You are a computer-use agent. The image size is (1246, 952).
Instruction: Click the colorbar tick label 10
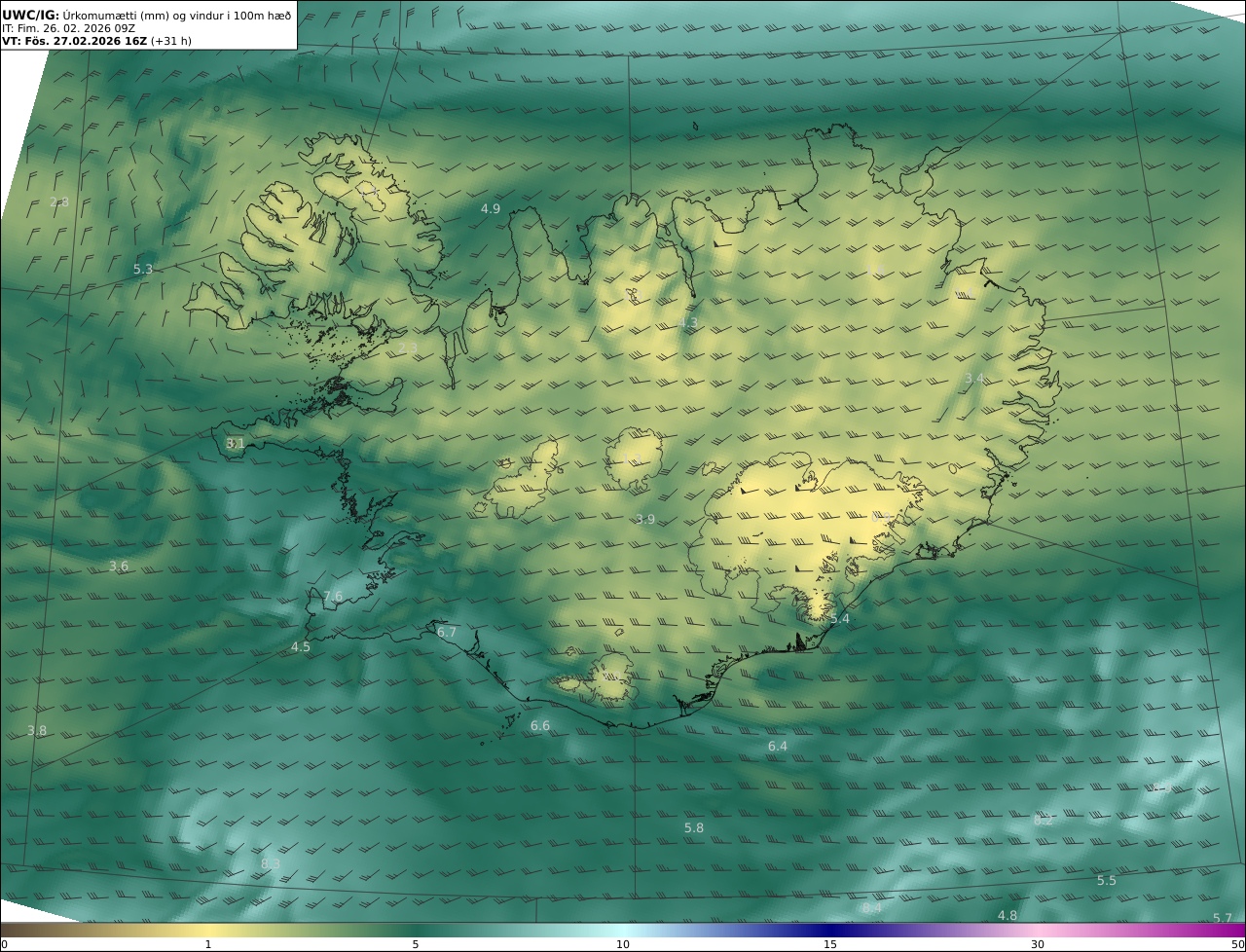pos(623,944)
